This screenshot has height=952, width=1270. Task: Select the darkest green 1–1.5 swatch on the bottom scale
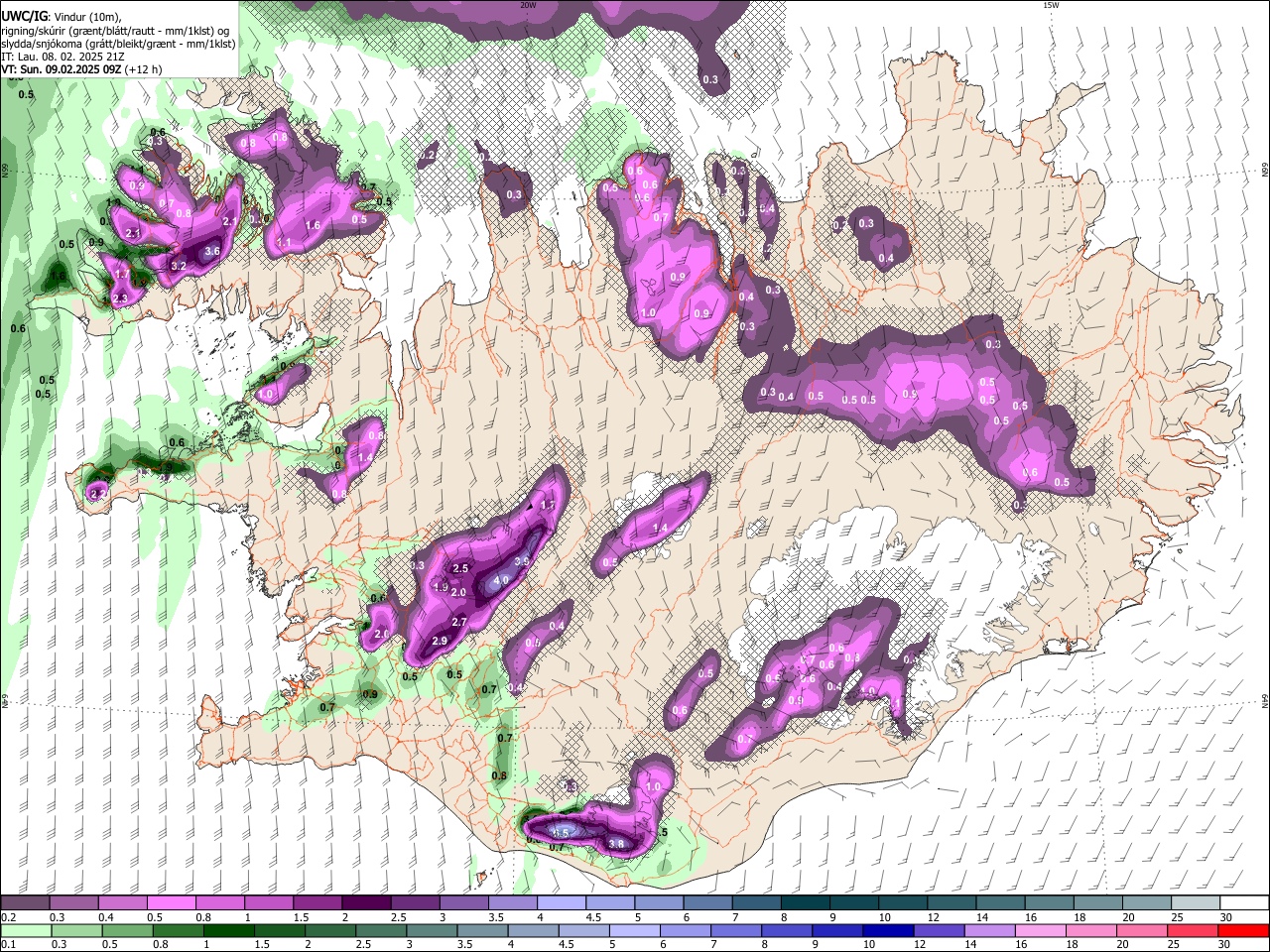[x=229, y=930]
